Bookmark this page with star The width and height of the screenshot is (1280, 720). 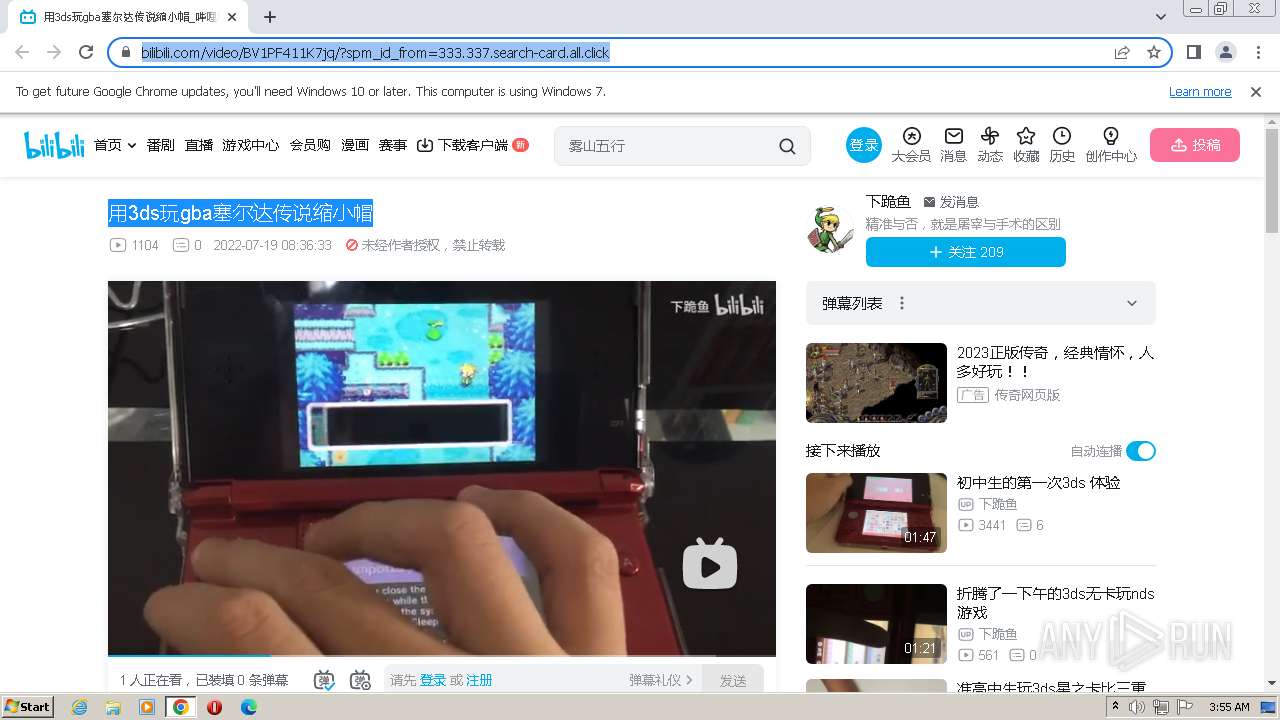[1154, 52]
